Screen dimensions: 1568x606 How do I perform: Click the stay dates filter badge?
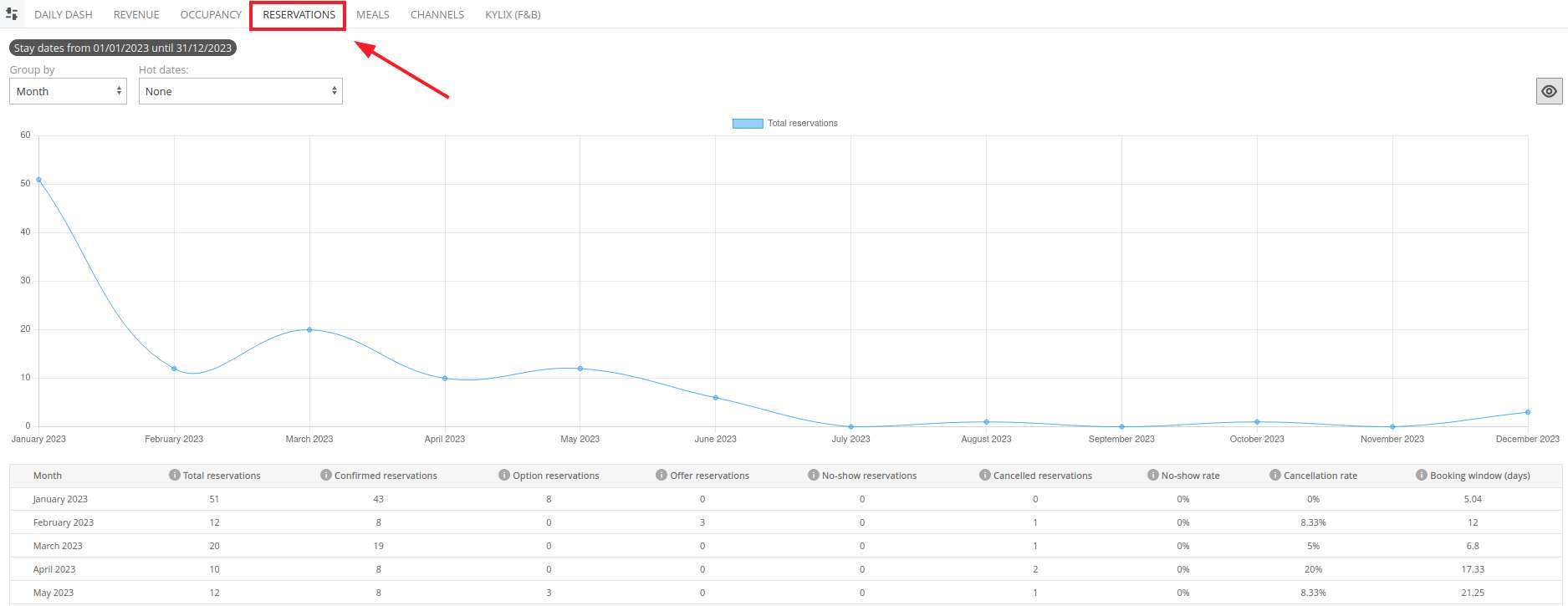(x=123, y=48)
